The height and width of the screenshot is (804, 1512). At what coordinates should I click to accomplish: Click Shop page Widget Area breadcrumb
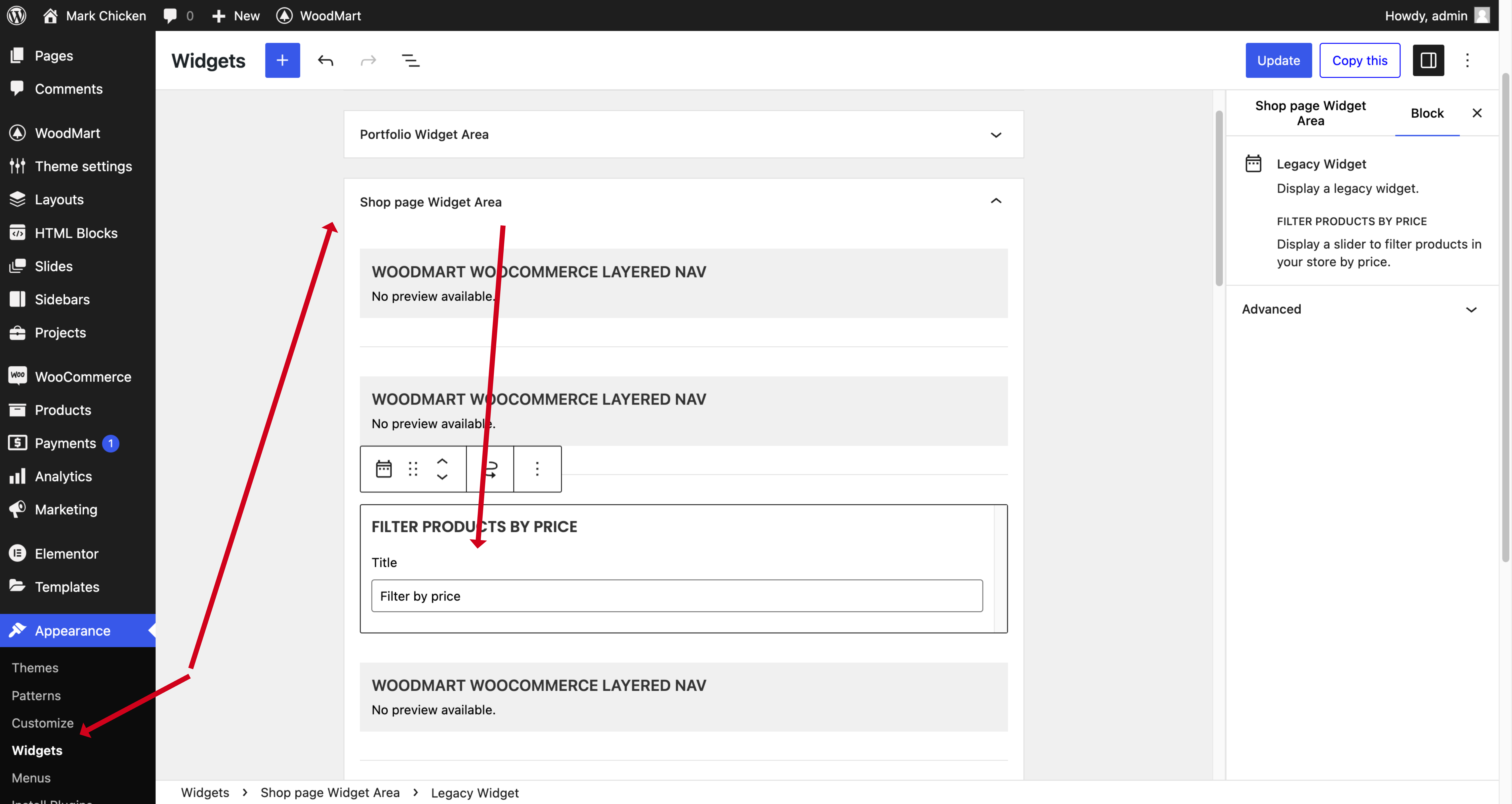coord(330,792)
